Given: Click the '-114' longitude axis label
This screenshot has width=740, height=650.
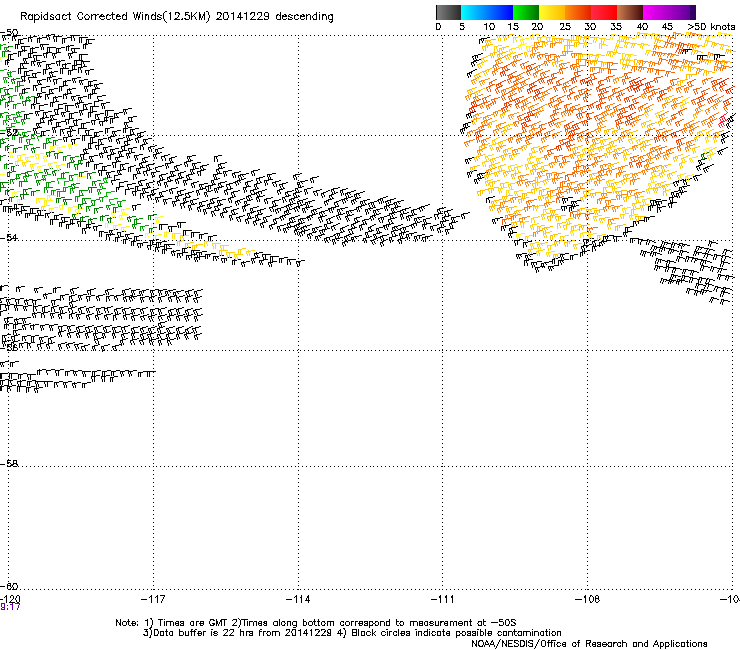Looking at the screenshot, I should (x=298, y=599).
